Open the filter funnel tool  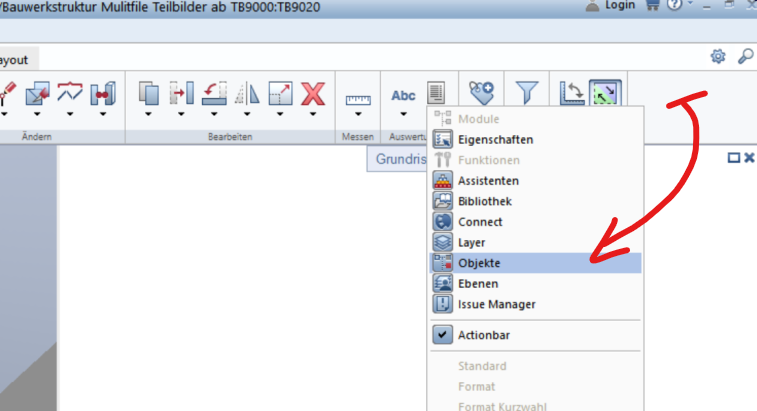pyautogui.click(x=527, y=93)
